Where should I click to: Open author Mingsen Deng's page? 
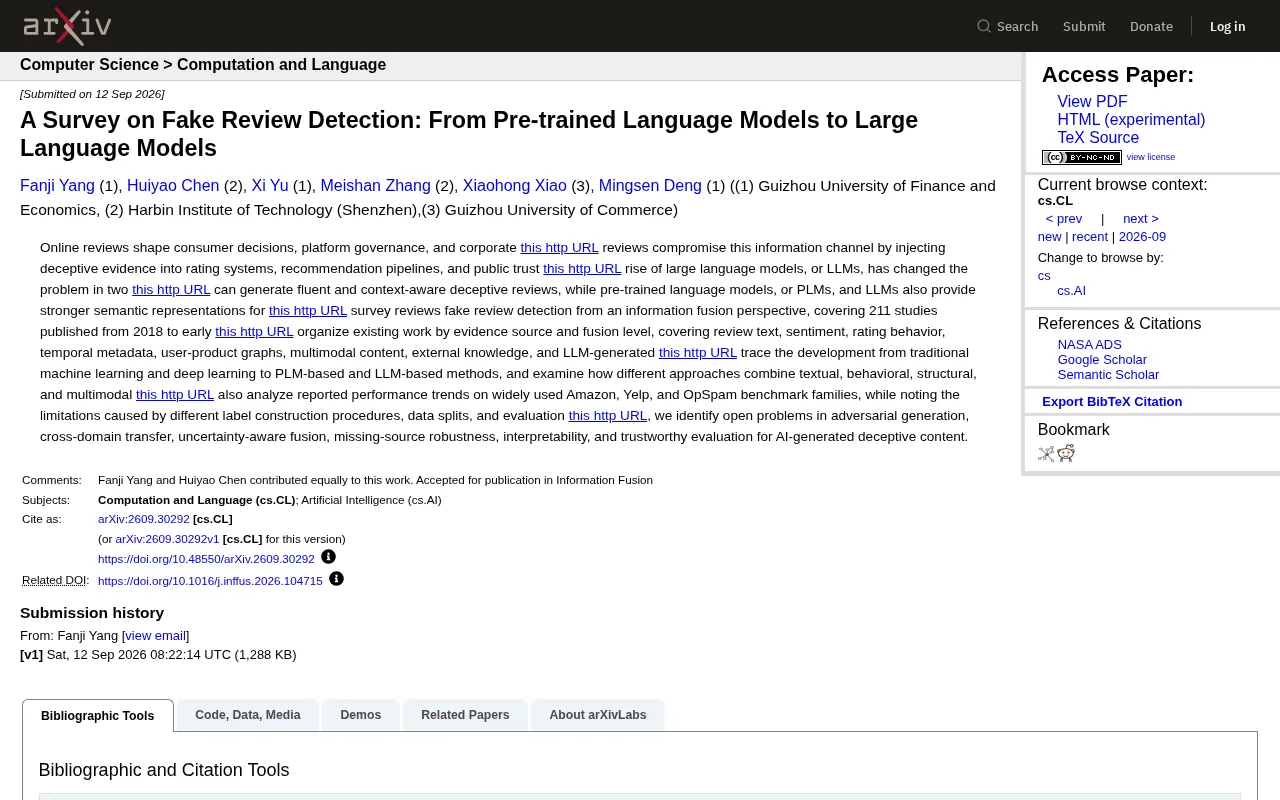coord(650,186)
